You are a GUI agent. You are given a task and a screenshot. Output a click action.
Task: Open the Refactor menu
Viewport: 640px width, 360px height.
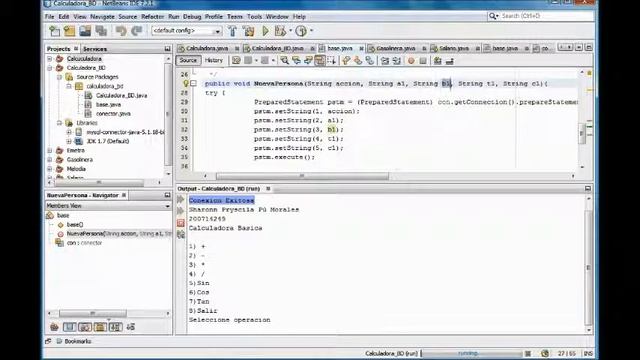coord(152,17)
